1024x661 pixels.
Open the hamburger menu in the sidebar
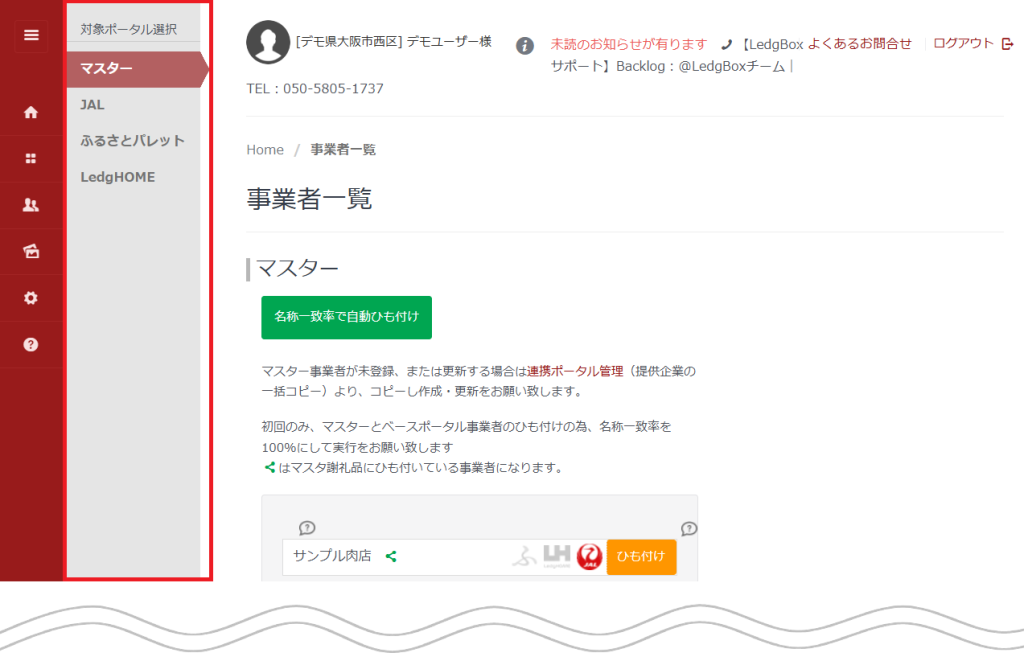click(31, 35)
